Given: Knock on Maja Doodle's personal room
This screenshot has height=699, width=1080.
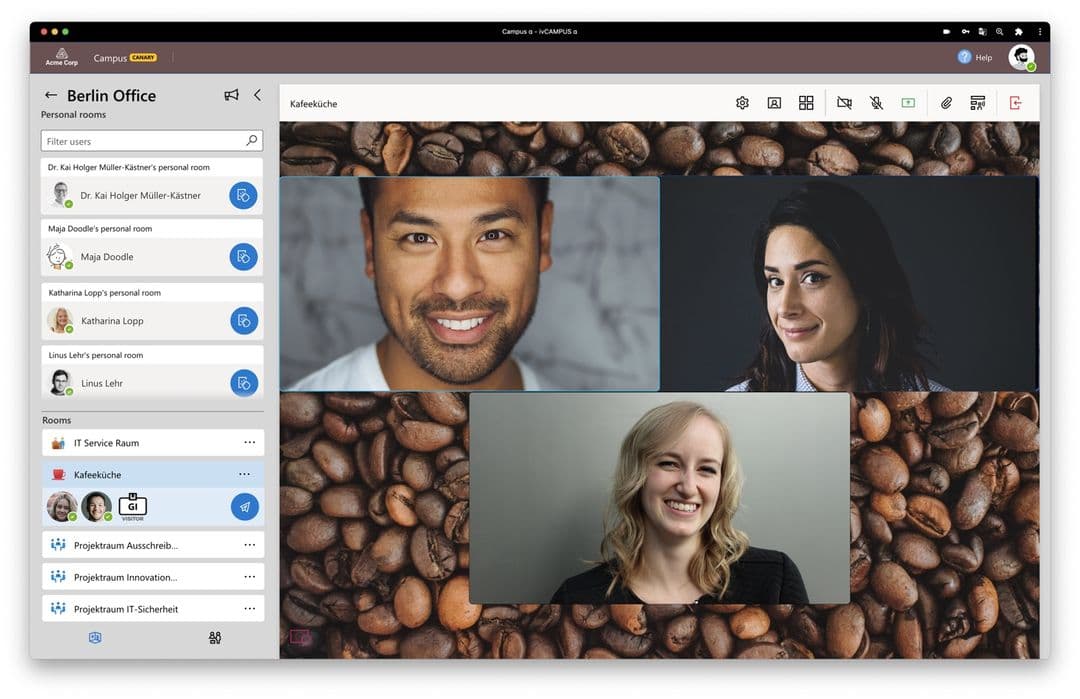Looking at the screenshot, I should (x=243, y=257).
